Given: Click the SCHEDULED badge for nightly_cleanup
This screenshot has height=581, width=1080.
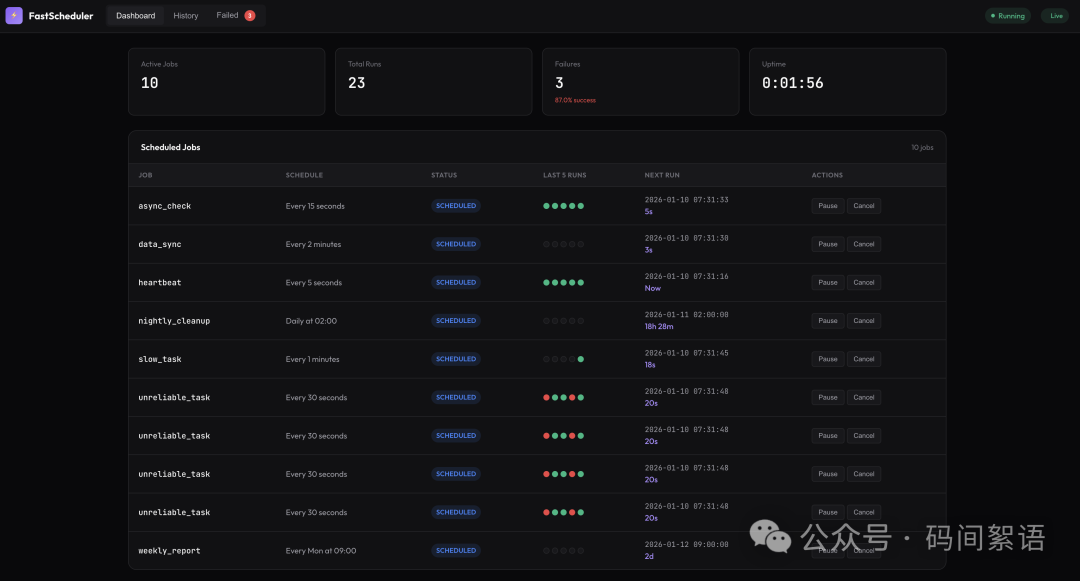Looking at the screenshot, I should click(x=456, y=321).
